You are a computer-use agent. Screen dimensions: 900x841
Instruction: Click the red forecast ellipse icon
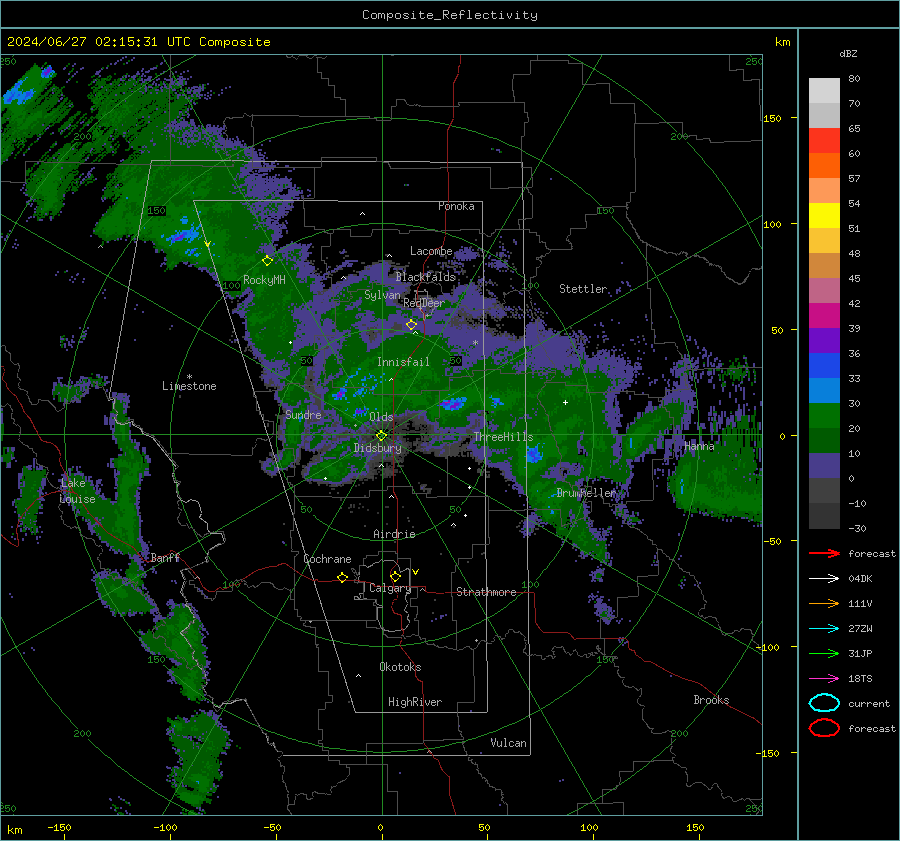[824, 728]
